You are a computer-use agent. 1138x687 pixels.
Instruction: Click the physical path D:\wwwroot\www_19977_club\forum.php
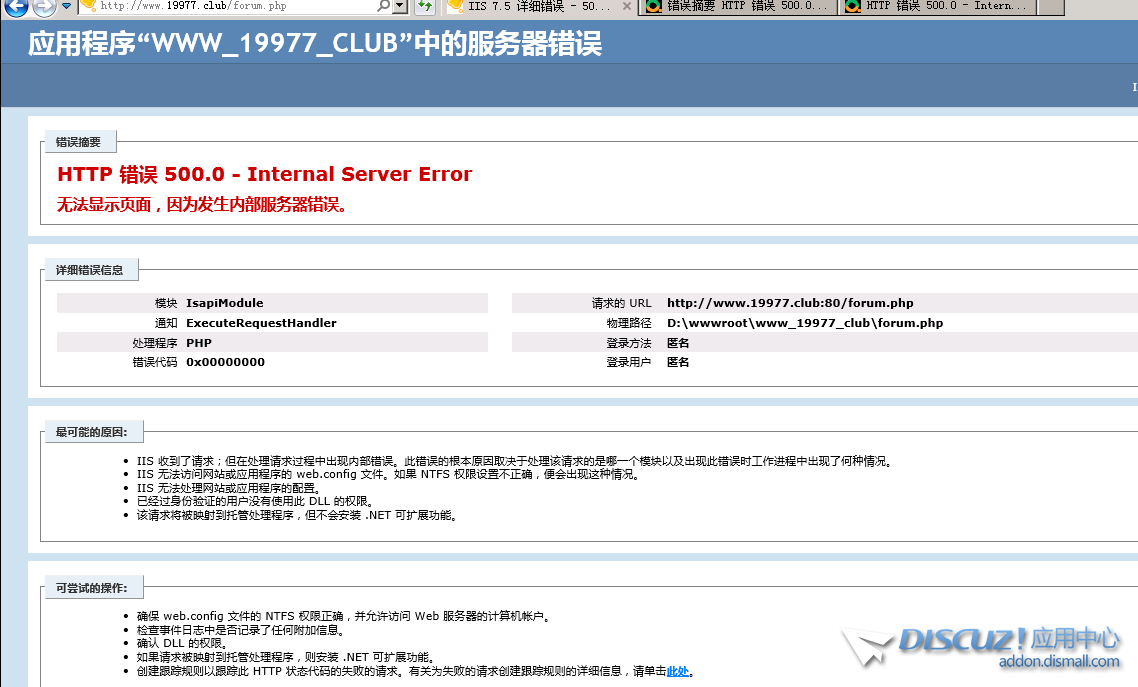click(805, 323)
